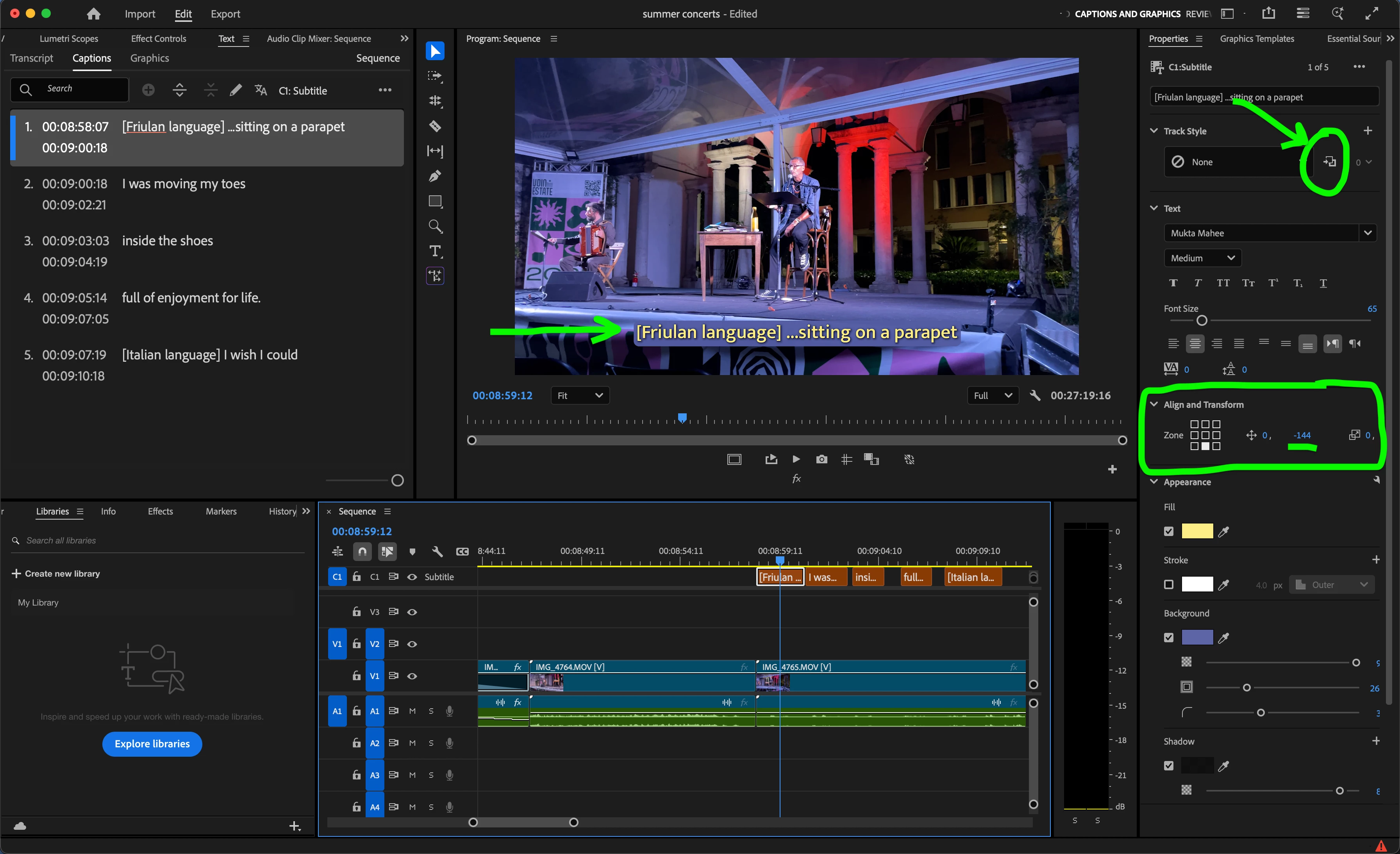Open the Fit zoom level dropdown
Viewport: 1400px width, 854px height.
(580, 395)
